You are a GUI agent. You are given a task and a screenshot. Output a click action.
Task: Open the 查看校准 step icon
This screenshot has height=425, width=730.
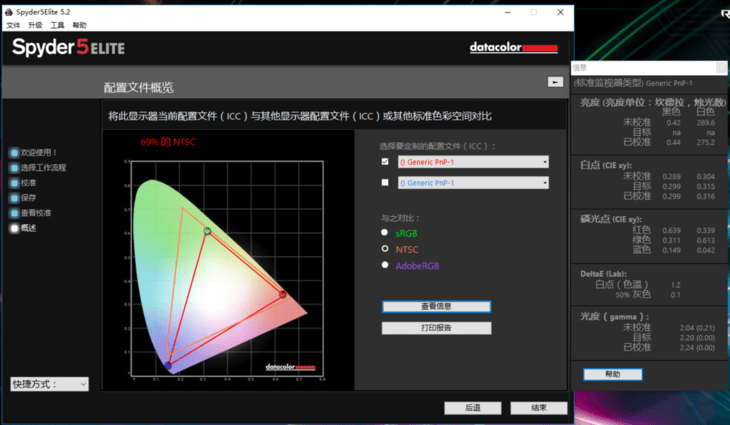point(14,213)
